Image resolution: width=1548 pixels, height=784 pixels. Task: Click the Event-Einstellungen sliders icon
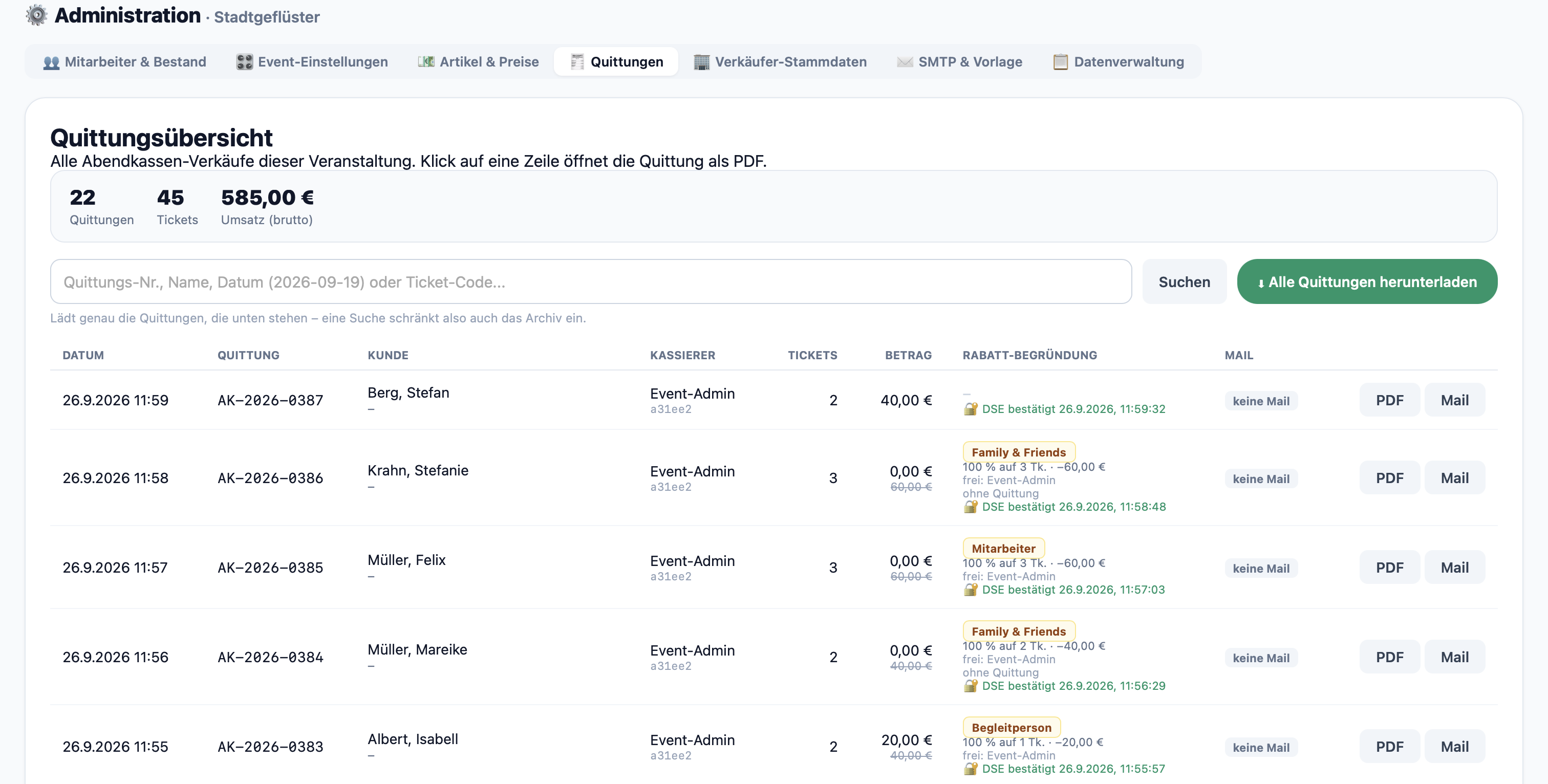point(245,62)
